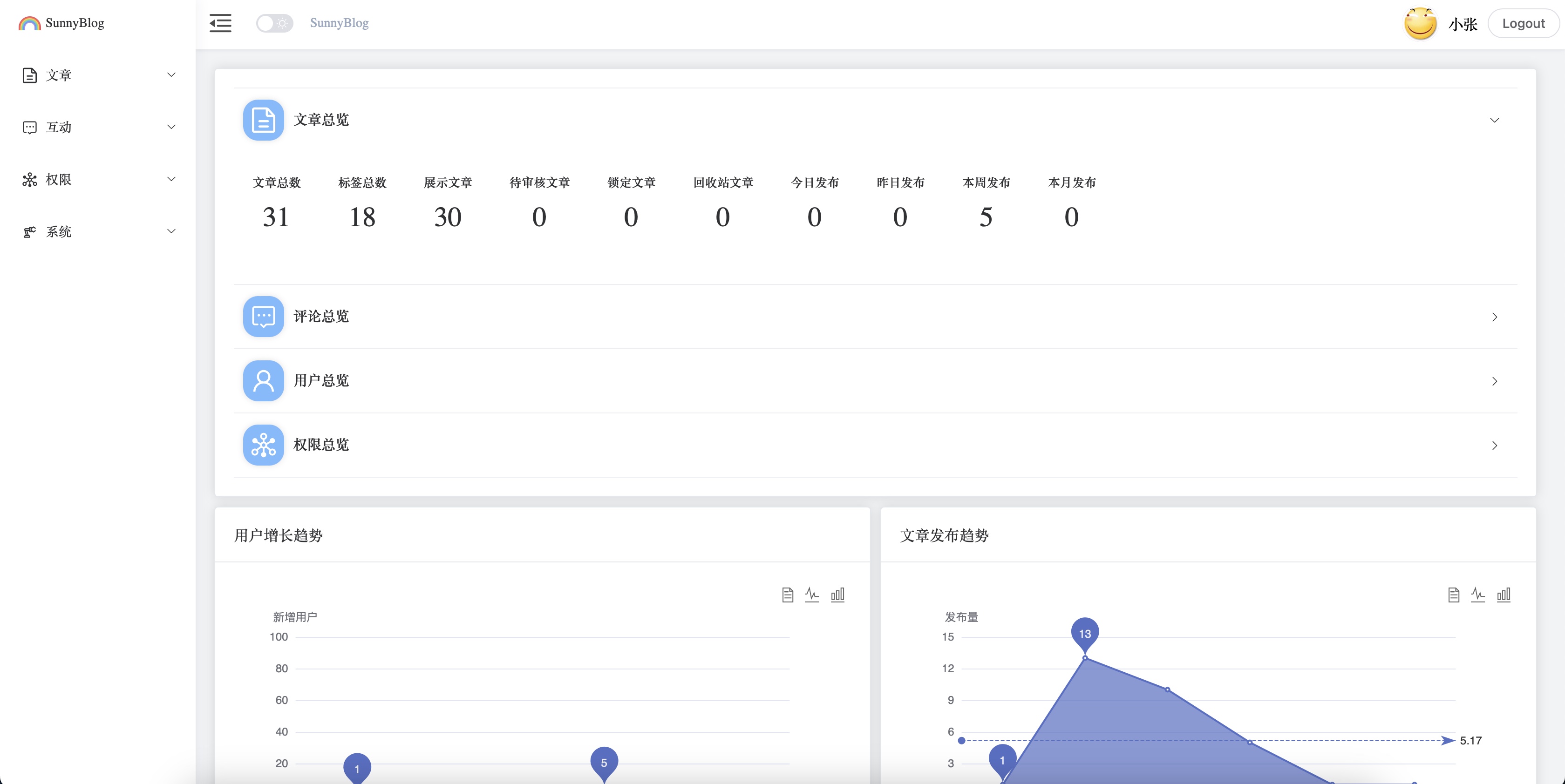This screenshot has width=1565, height=784.
Task: Open the 系统 sidebar menu
Action: tap(98, 232)
